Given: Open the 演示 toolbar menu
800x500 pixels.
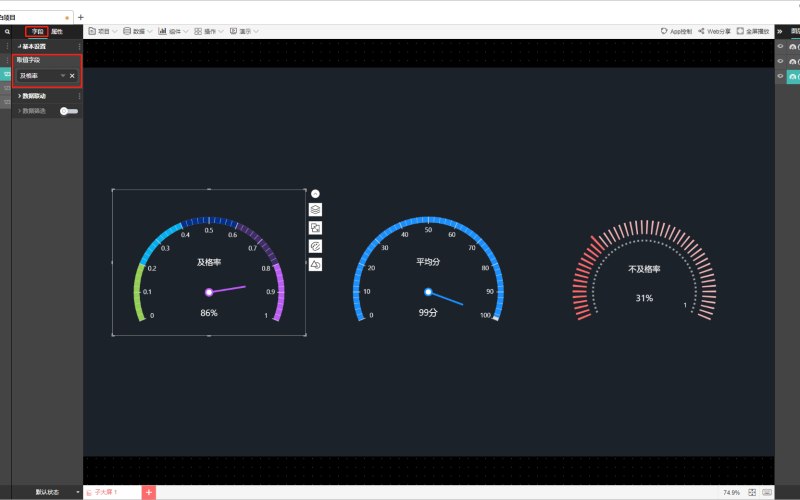Looking at the screenshot, I should click(244, 31).
